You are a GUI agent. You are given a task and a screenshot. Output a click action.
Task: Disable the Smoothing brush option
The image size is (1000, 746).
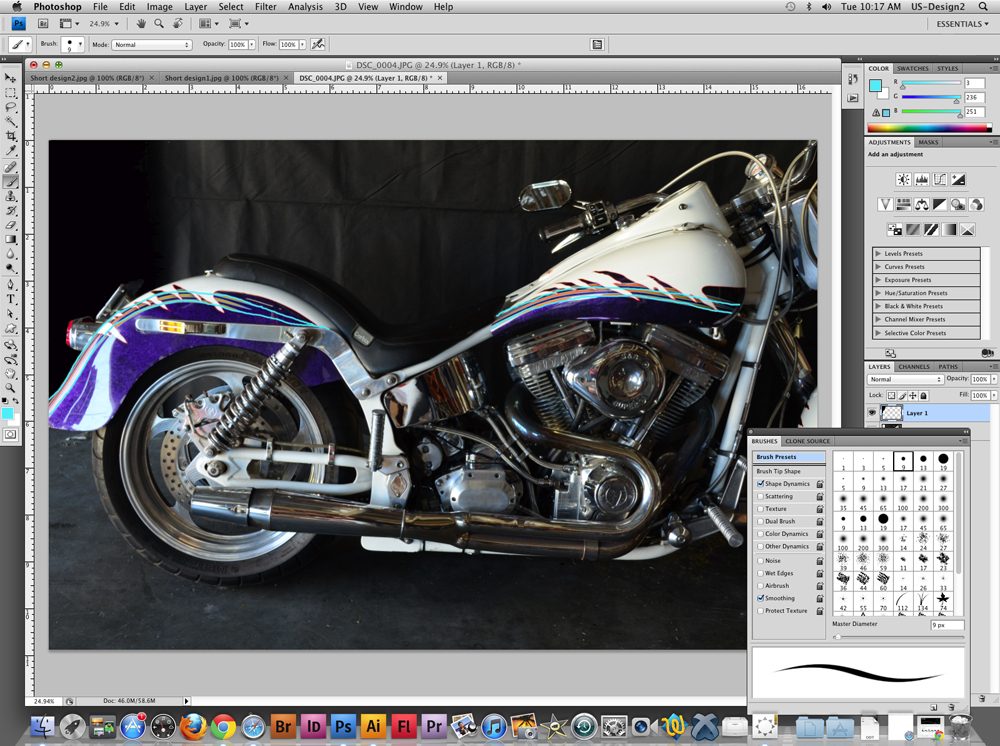point(760,598)
